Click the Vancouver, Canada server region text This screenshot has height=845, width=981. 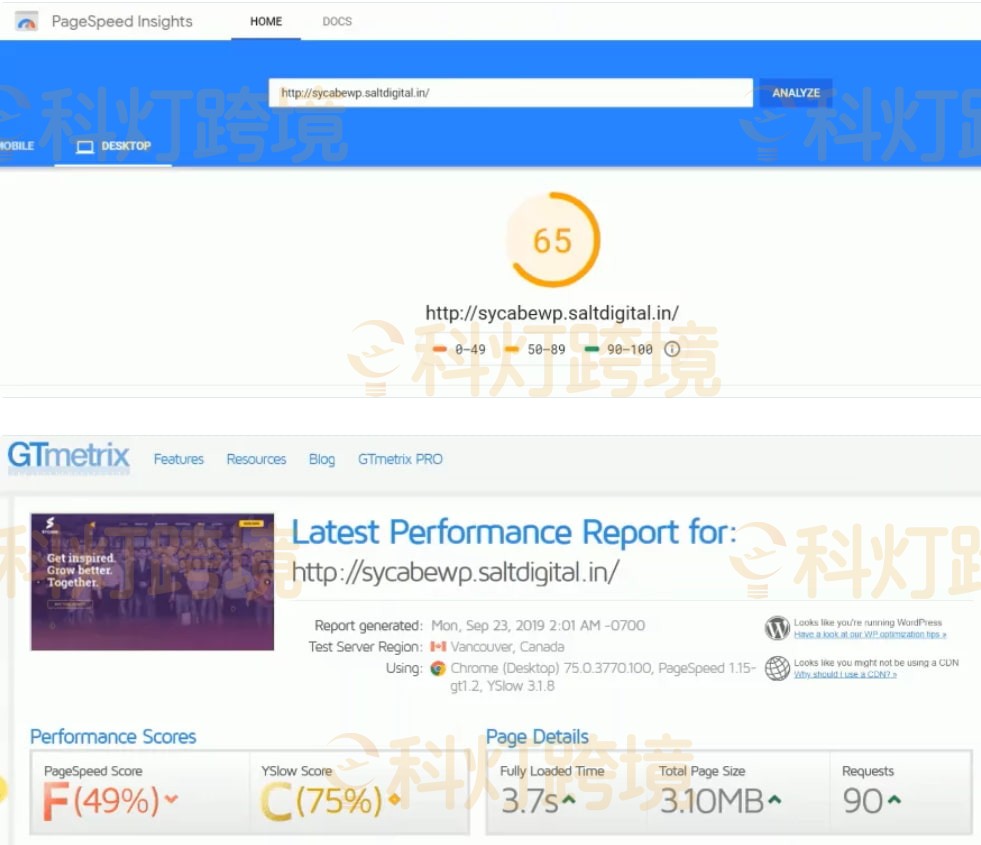pos(507,647)
